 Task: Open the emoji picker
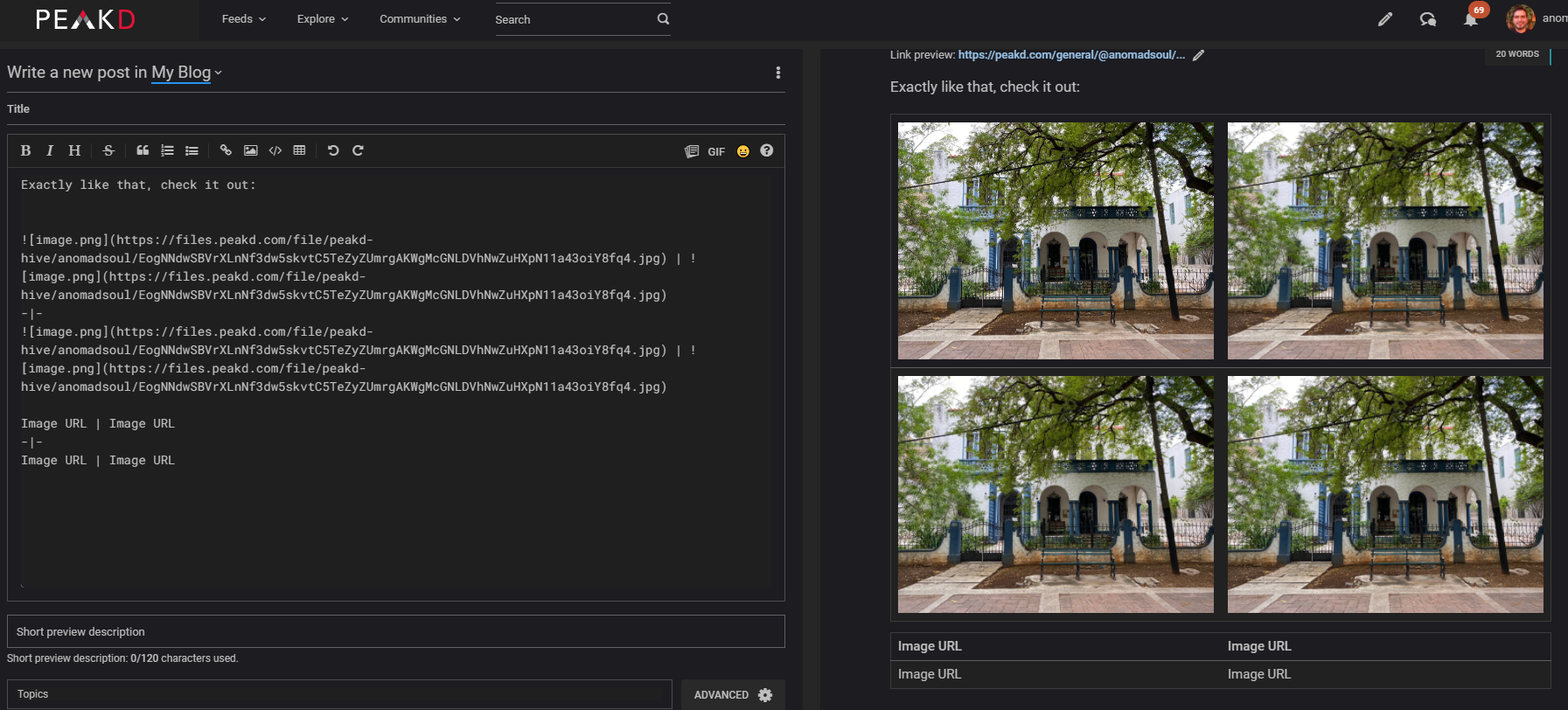tap(743, 151)
